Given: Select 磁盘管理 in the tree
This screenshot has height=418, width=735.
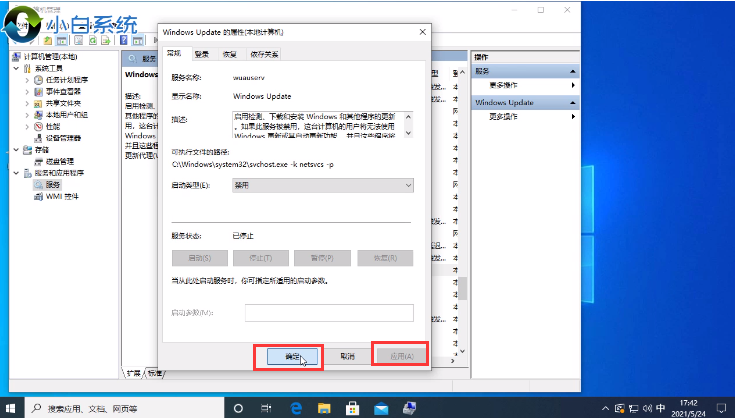Looking at the screenshot, I should pyautogui.click(x=60, y=162).
